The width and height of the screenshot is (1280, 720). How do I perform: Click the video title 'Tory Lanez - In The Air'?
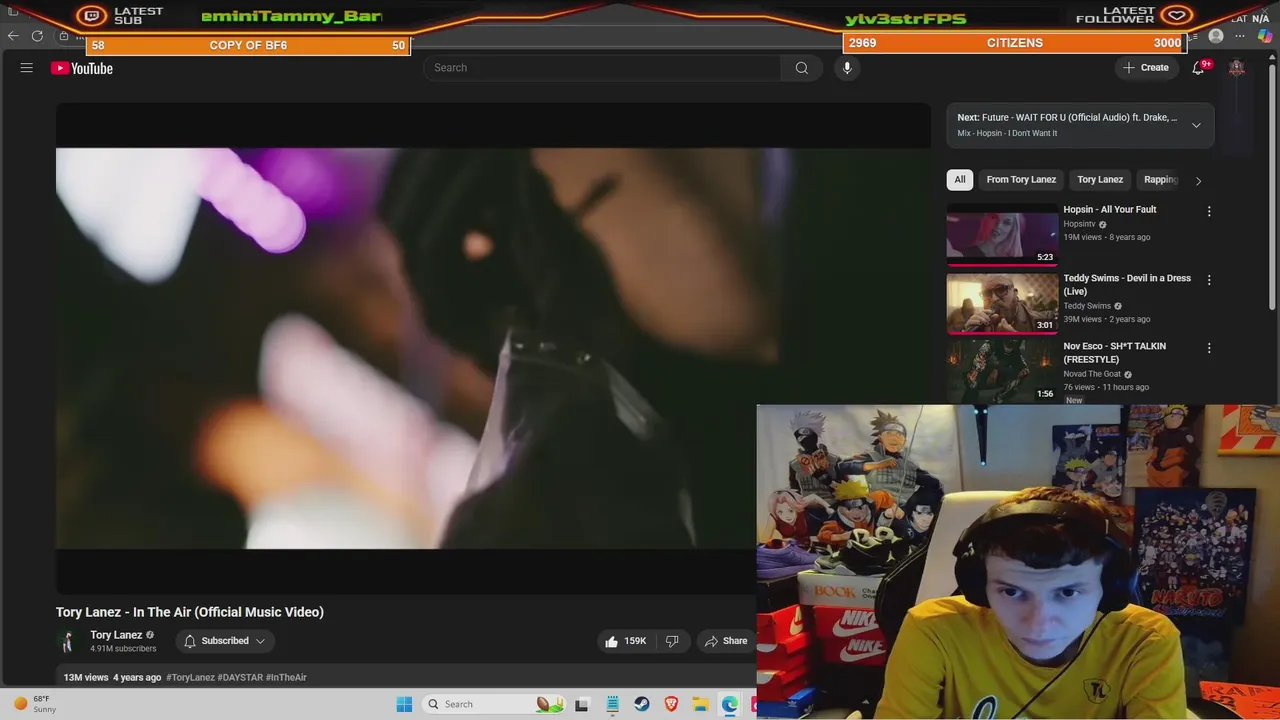point(190,612)
